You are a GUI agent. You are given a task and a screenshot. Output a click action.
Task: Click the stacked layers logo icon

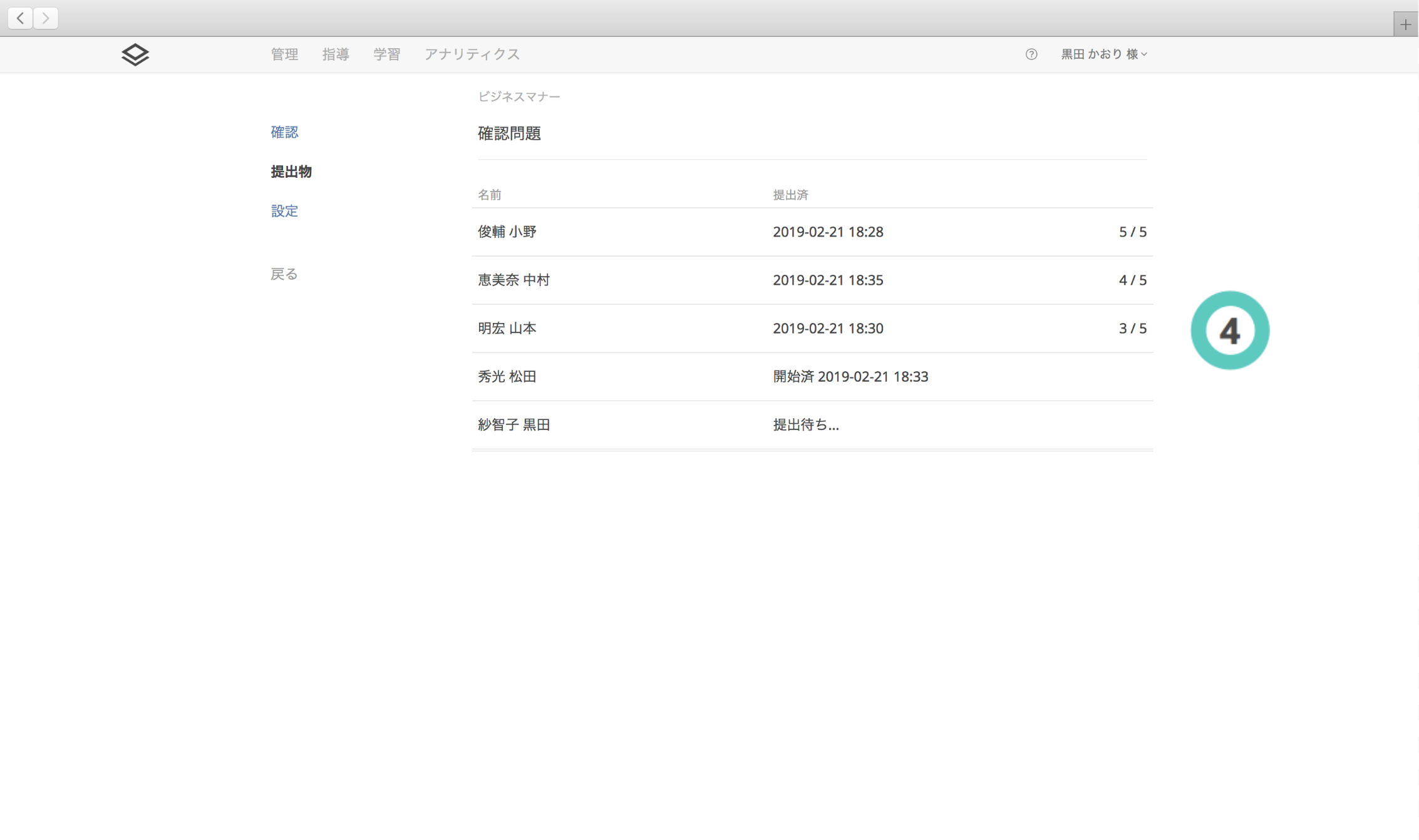click(135, 54)
